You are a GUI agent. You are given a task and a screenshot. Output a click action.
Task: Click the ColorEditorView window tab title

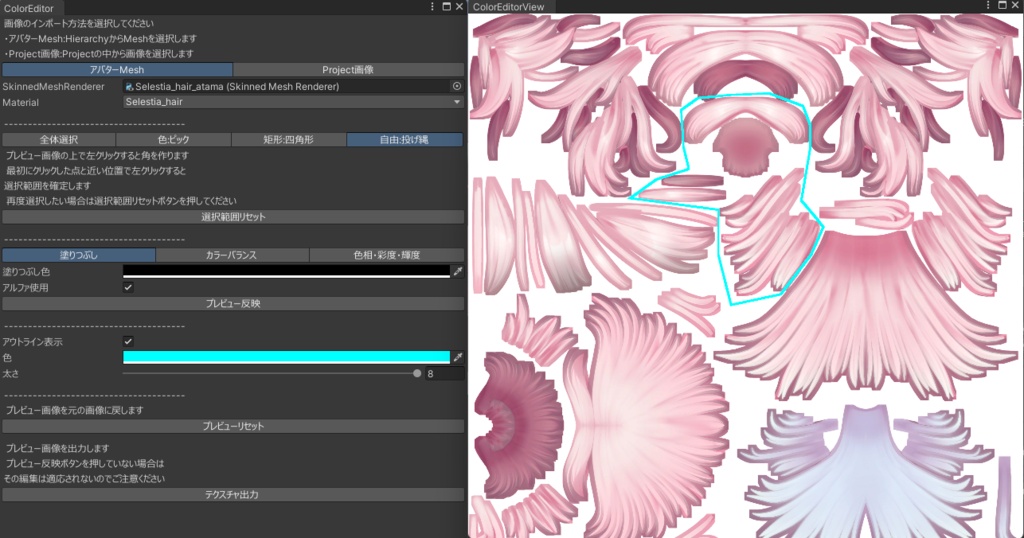pos(508,7)
